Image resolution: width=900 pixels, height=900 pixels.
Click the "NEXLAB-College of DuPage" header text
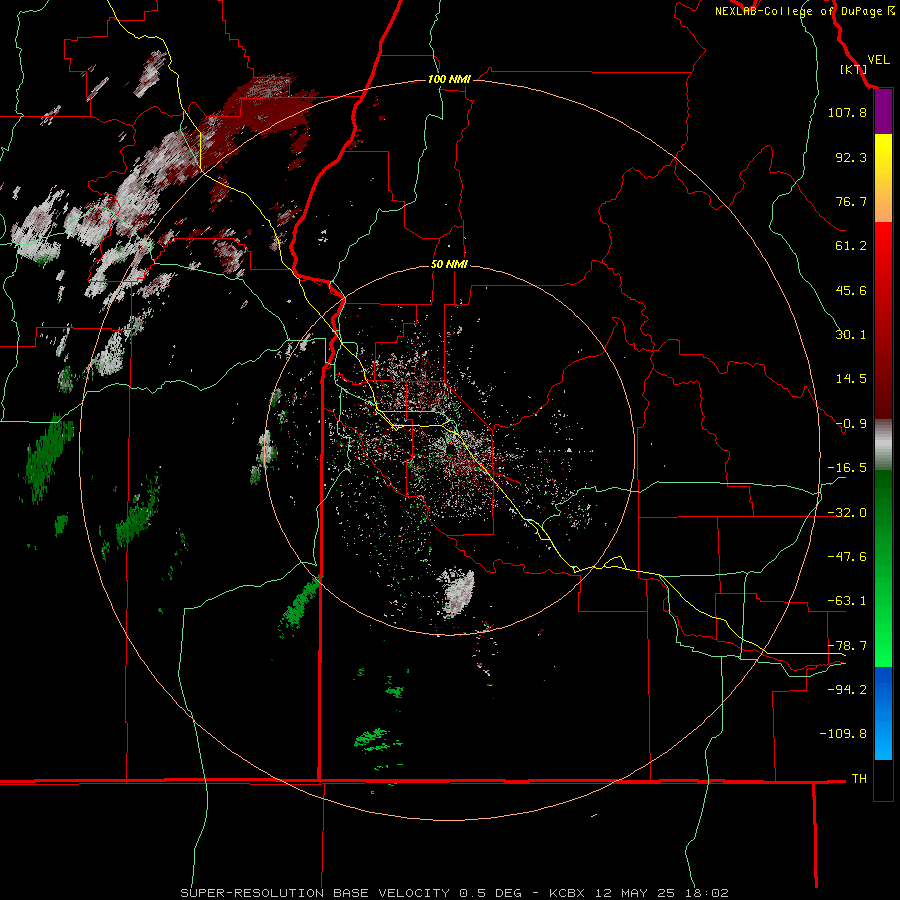point(800,11)
